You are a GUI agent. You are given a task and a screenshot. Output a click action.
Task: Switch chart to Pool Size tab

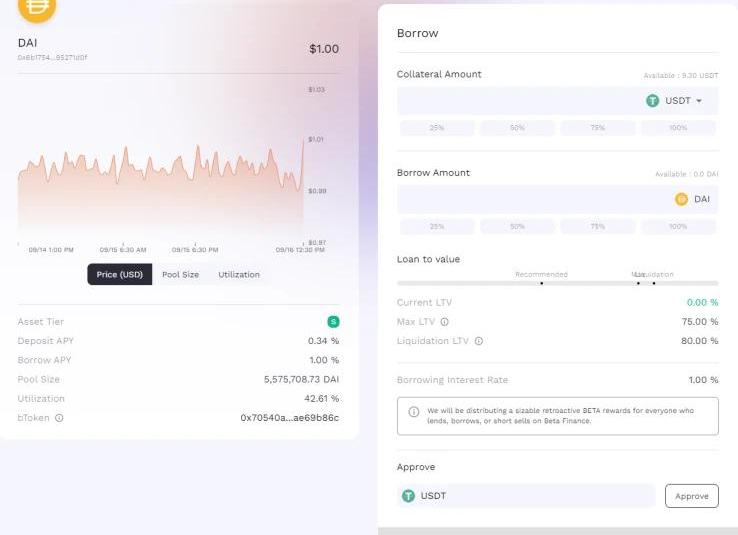pos(180,274)
